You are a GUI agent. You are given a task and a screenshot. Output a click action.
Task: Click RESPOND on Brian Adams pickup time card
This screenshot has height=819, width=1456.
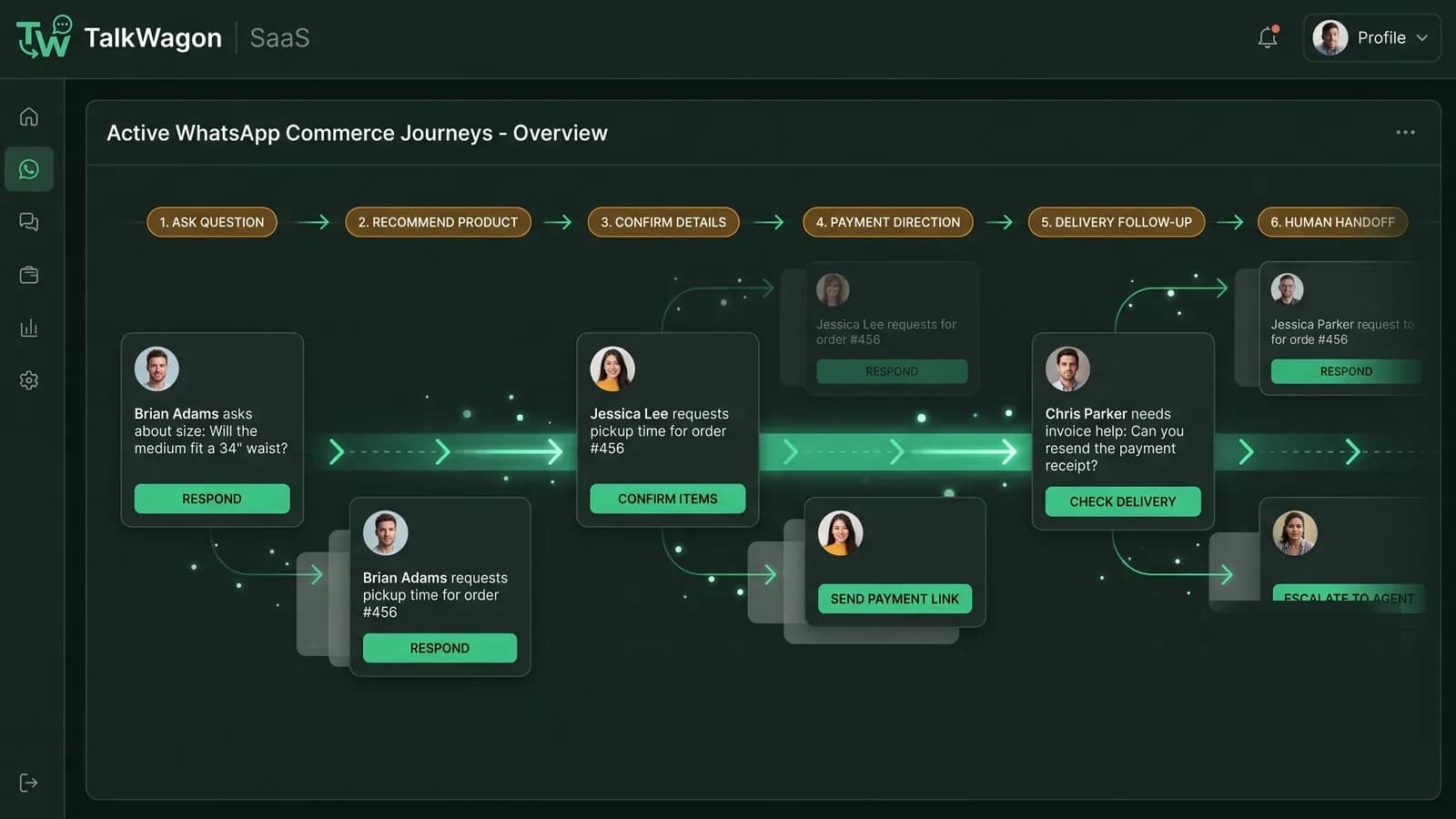pyautogui.click(x=440, y=648)
